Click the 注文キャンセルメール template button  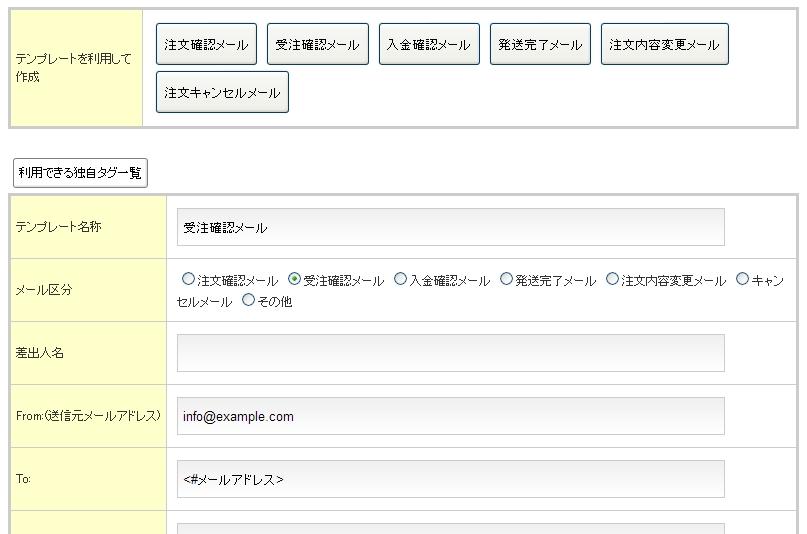coord(222,92)
